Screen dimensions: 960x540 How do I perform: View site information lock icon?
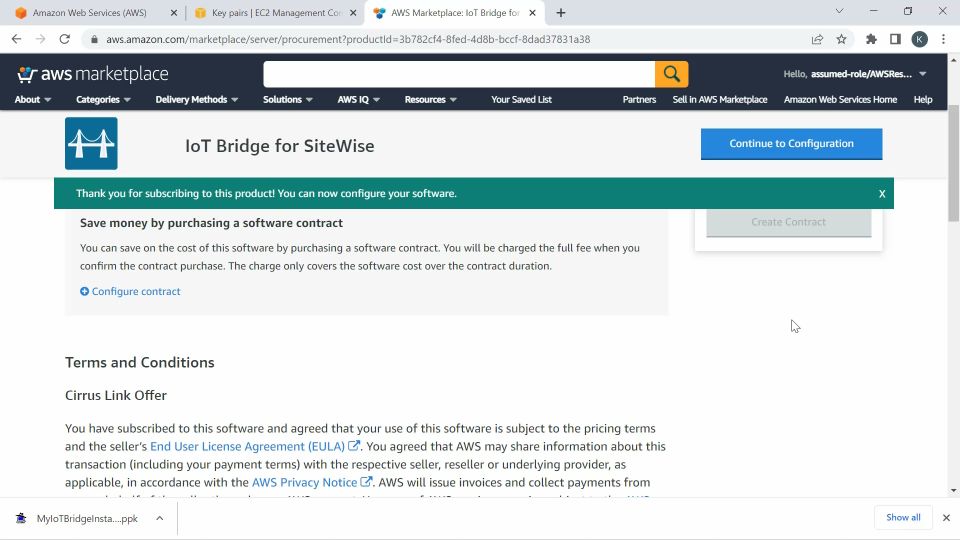point(94,39)
